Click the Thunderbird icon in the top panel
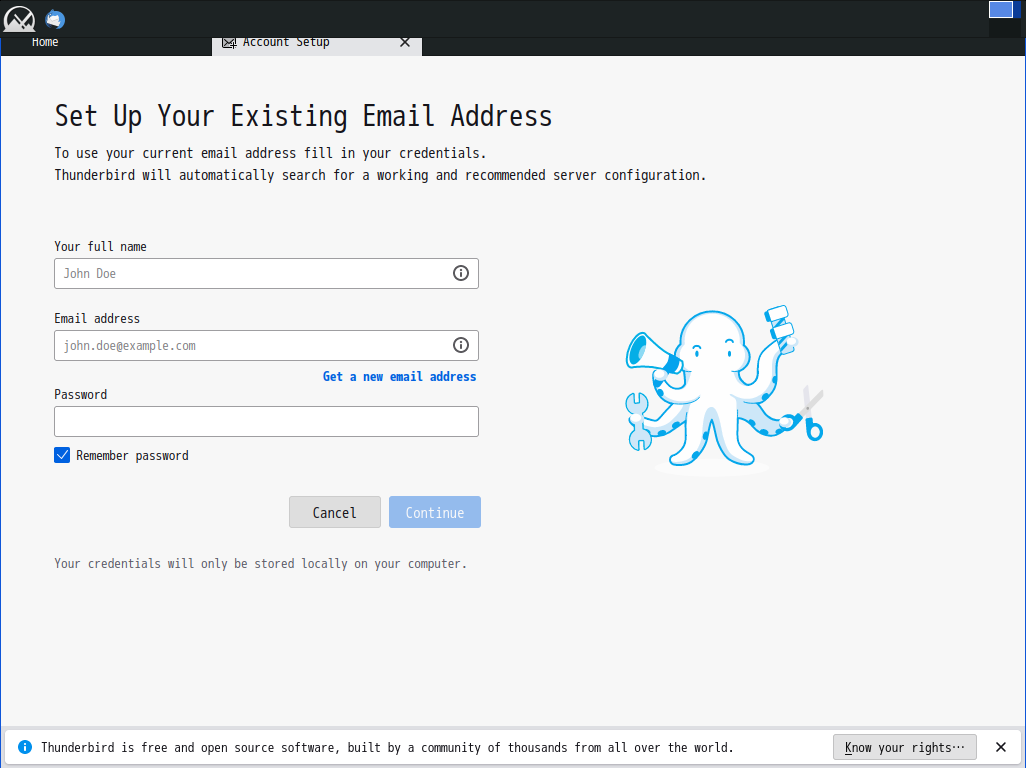 pos(55,19)
